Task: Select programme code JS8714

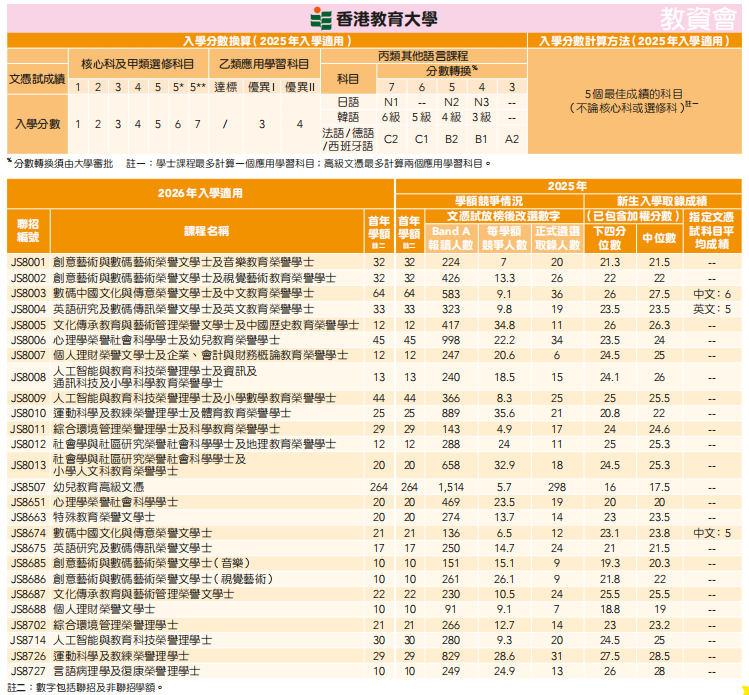Action: pyautogui.click(x=28, y=641)
